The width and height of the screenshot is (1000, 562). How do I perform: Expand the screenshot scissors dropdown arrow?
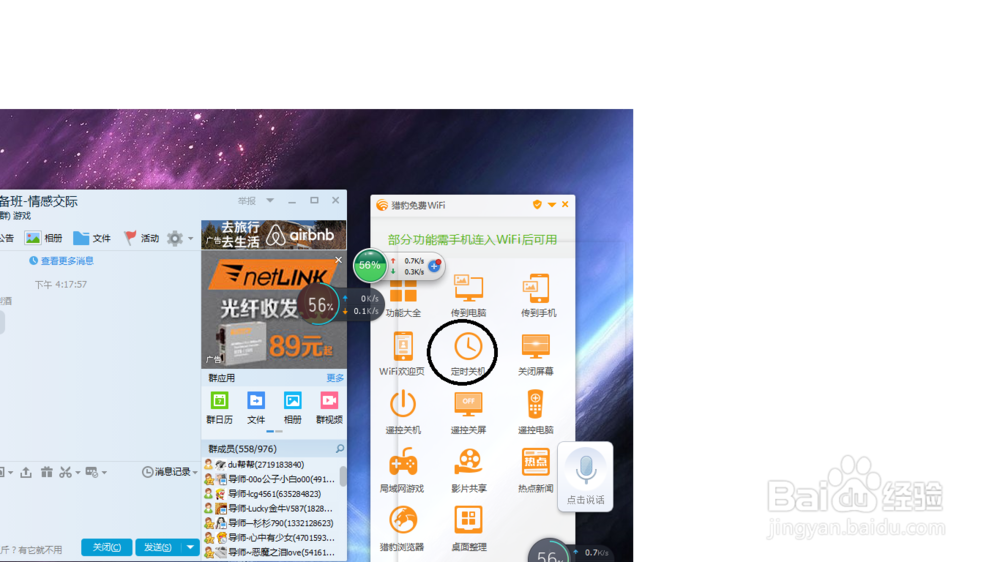click(78, 473)
